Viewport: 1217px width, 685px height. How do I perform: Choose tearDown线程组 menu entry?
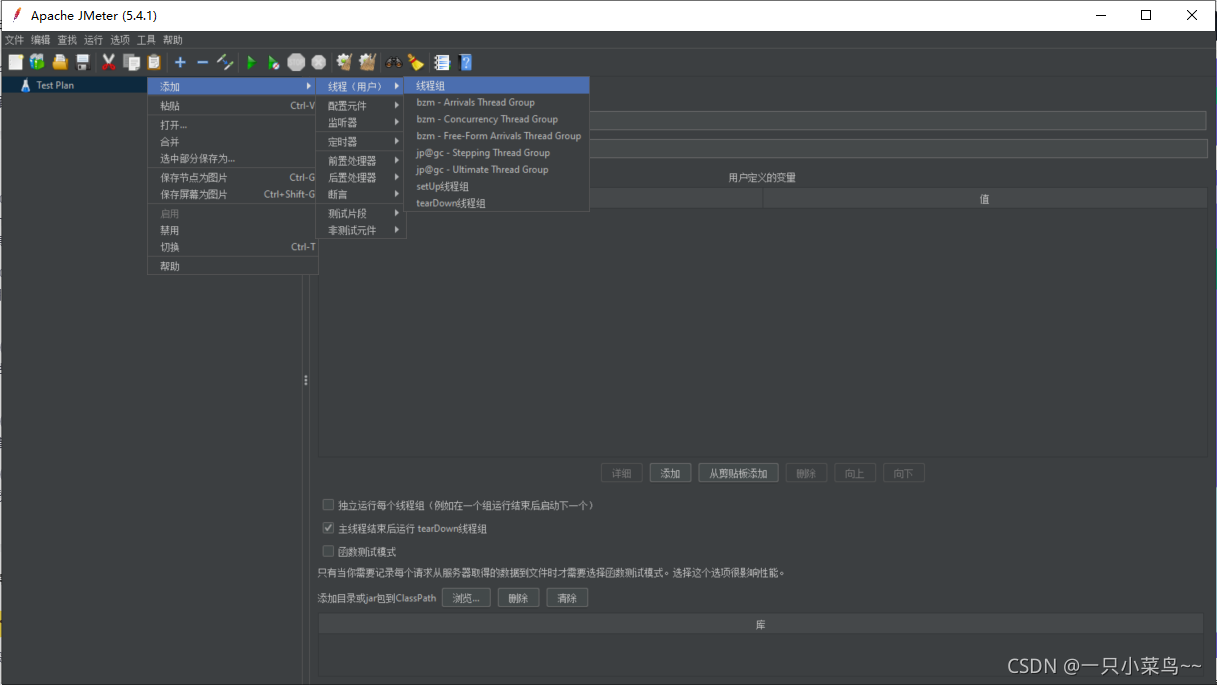[x=497, y=203]
